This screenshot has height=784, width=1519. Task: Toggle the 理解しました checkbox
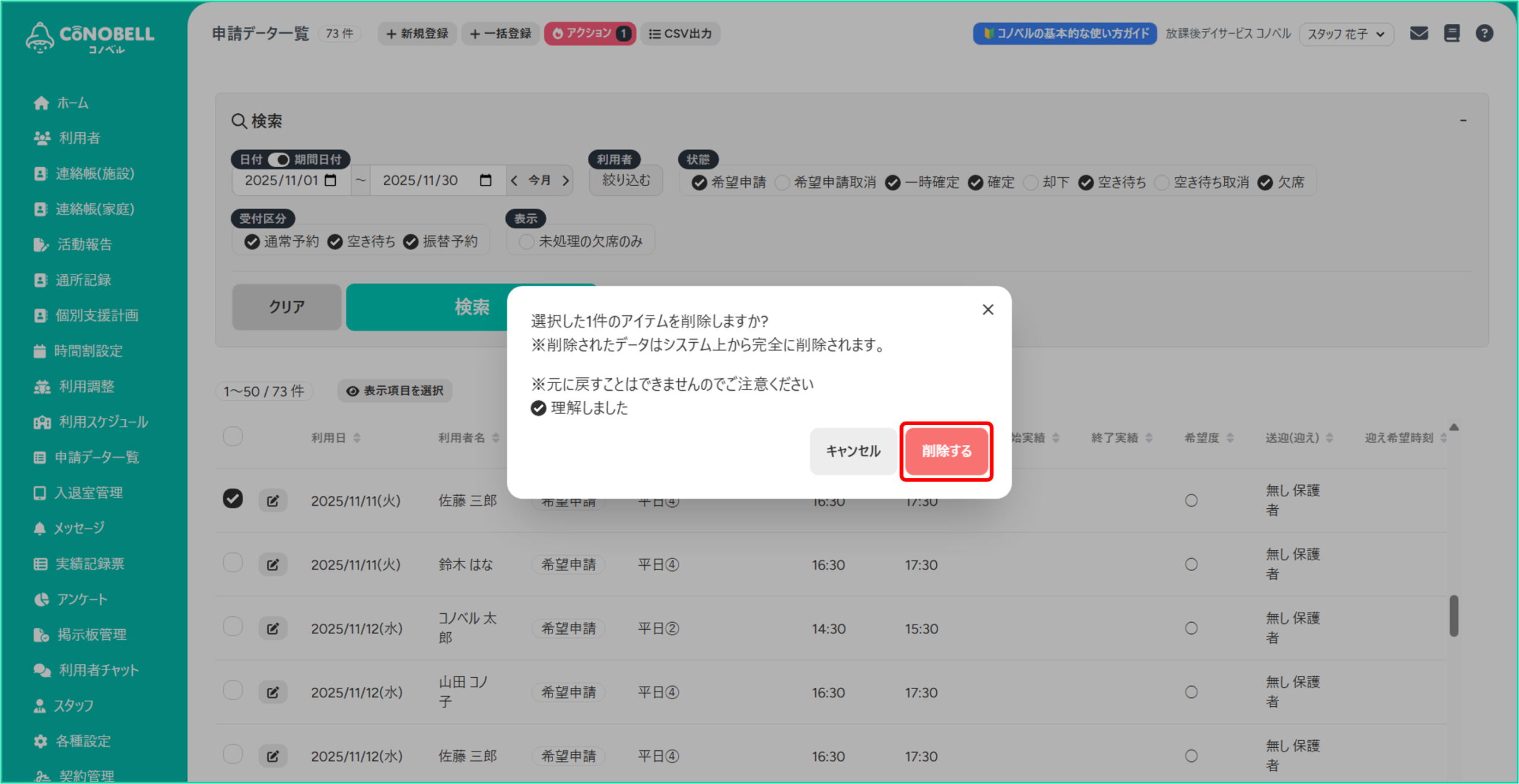click(538, 408)
